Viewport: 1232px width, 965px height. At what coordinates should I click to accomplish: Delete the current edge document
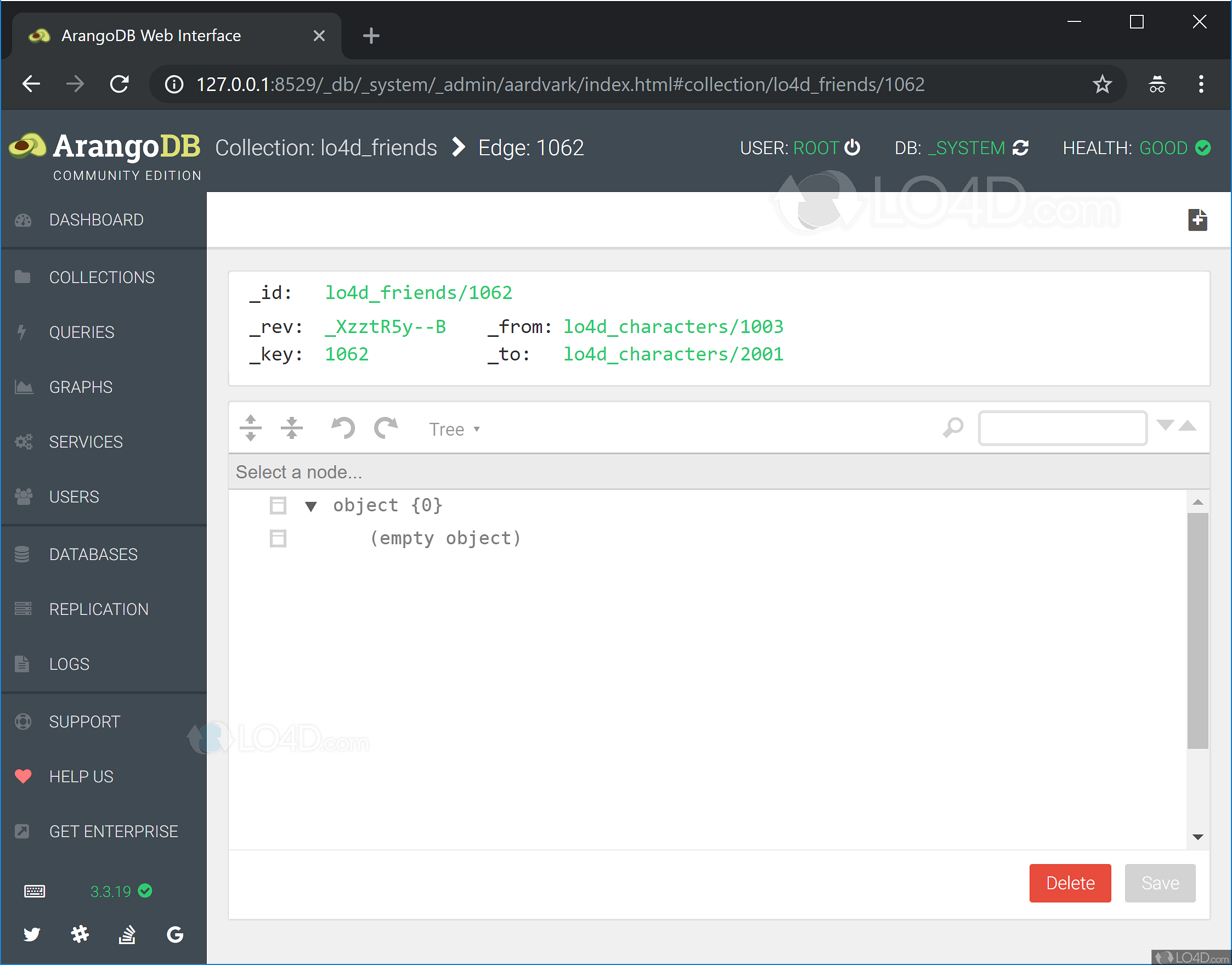pyautogui.click(x=1069, y=883)
